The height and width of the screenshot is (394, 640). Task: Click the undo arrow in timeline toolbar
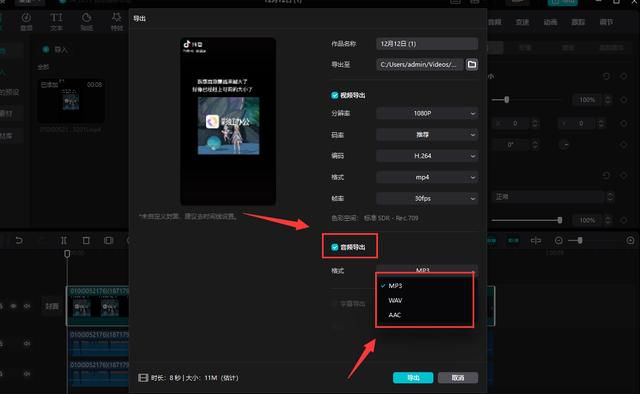click(x=19, y=240)
